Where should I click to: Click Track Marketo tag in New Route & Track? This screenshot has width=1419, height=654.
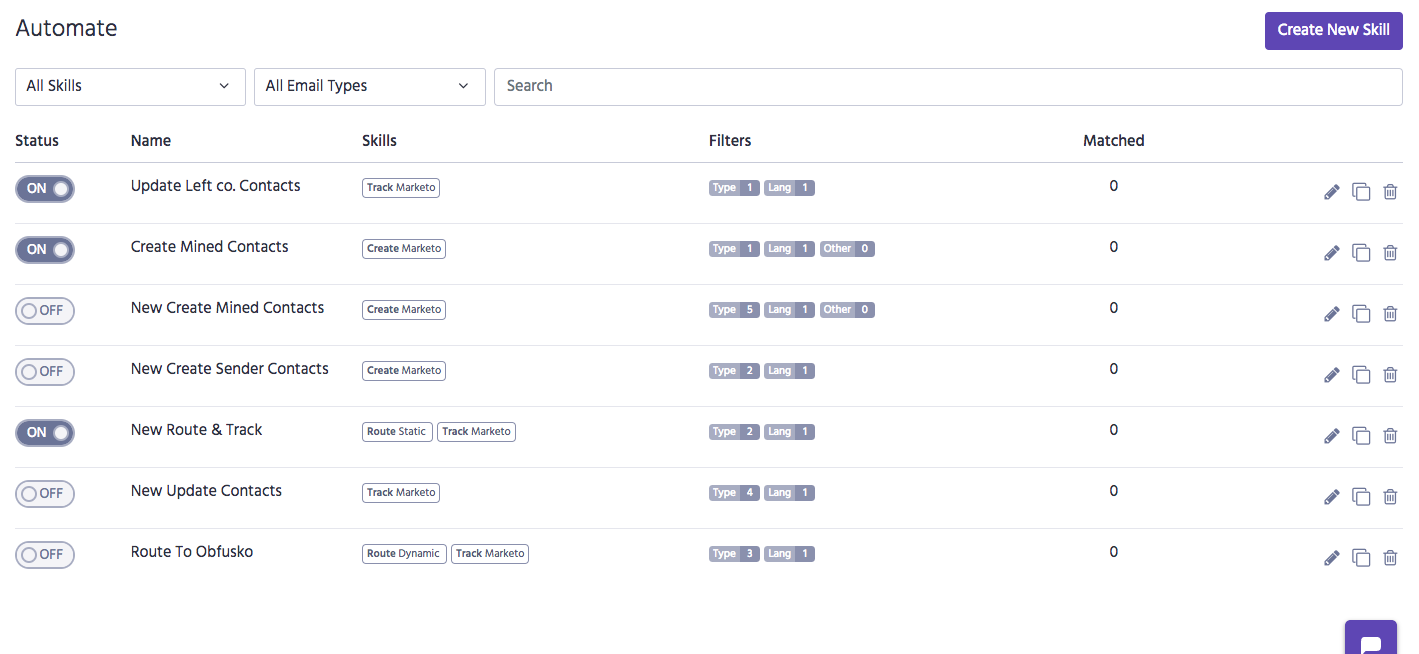coord(477,431)
